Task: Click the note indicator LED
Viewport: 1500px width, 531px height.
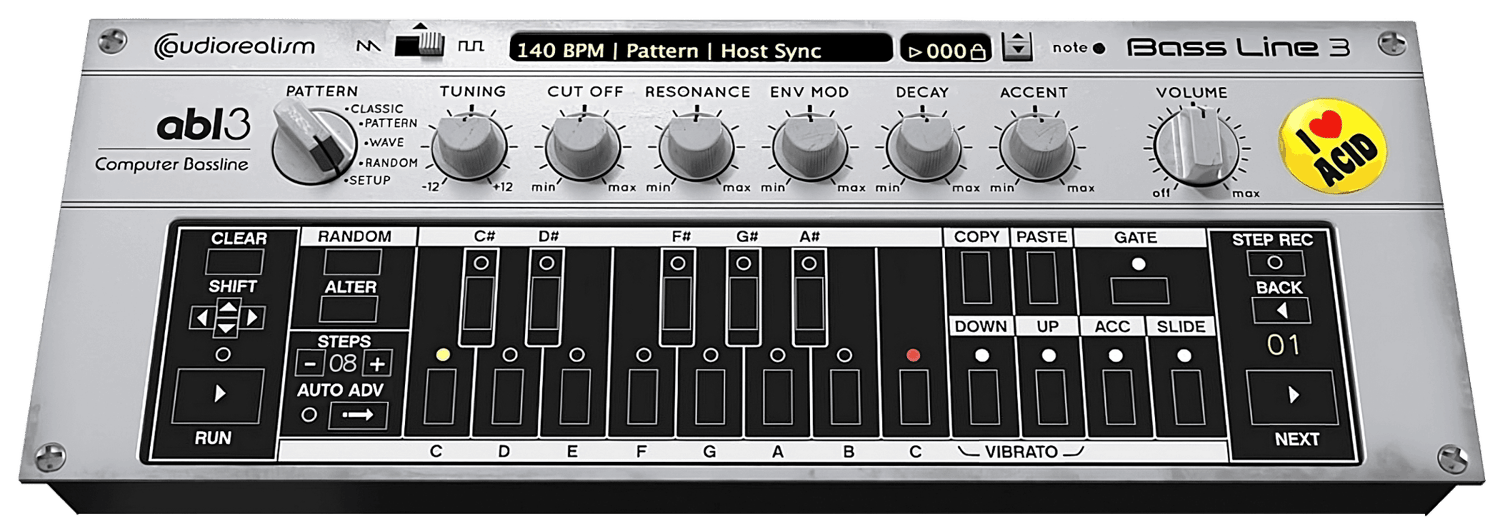Action: (x=1100, y=48)
